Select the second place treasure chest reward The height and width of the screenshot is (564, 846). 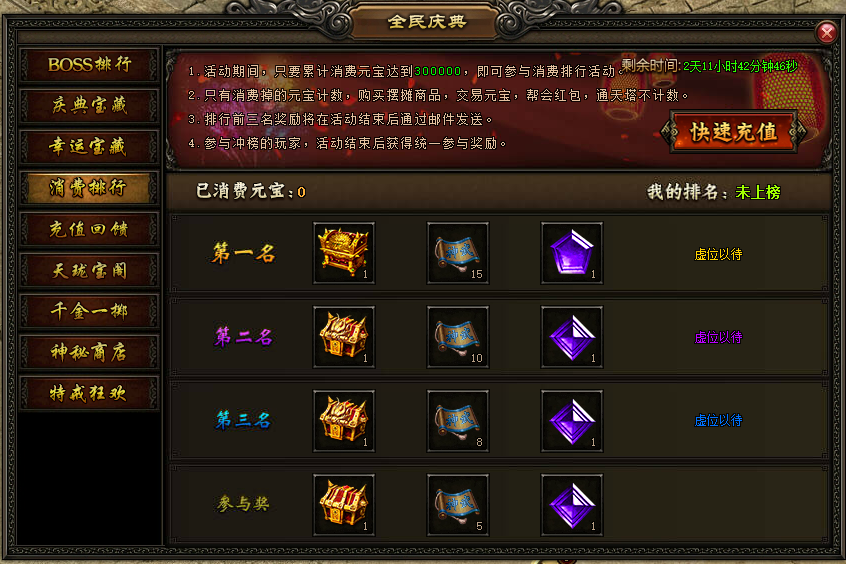[x=344, y=337]
